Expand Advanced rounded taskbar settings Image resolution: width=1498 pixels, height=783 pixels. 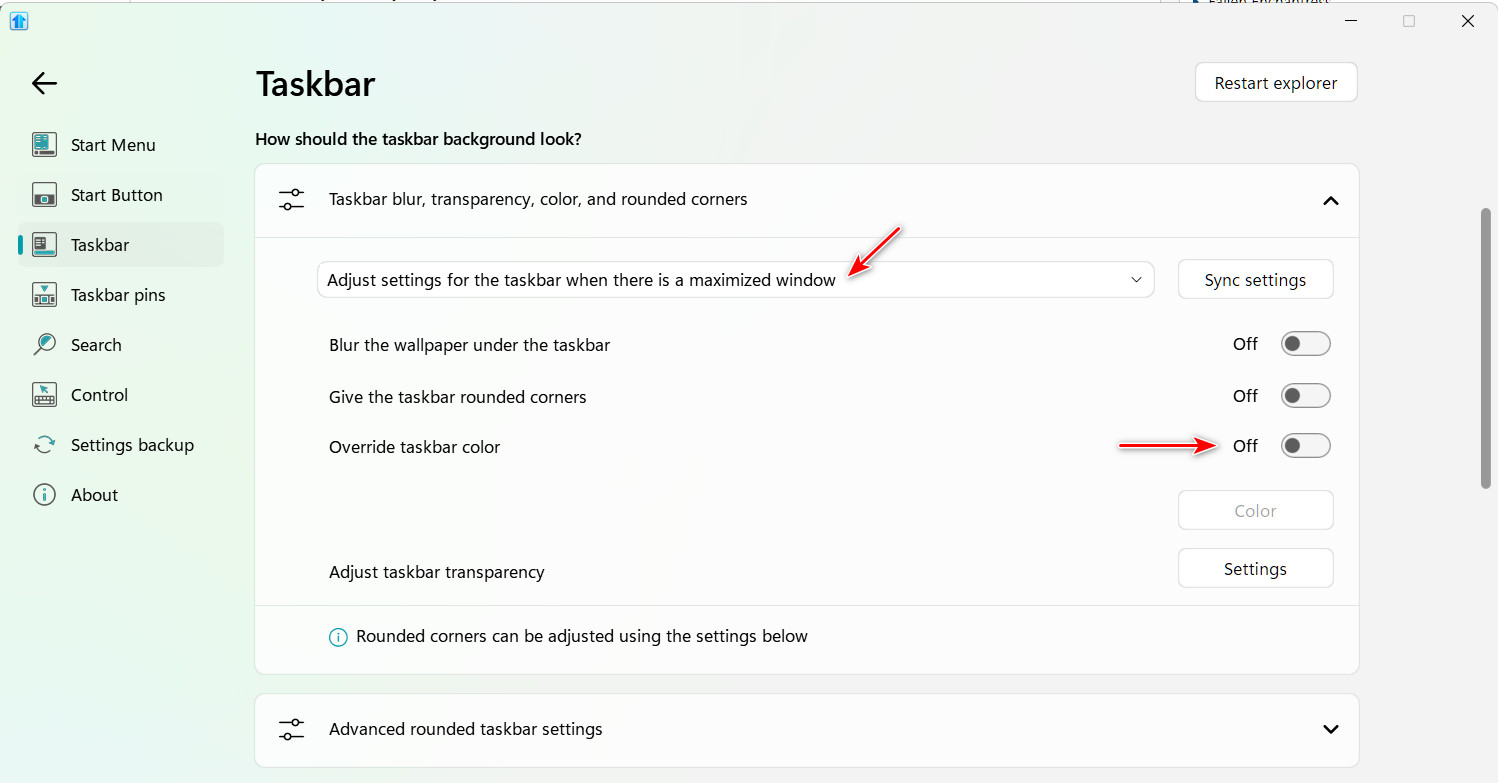(x=807, y=729)
